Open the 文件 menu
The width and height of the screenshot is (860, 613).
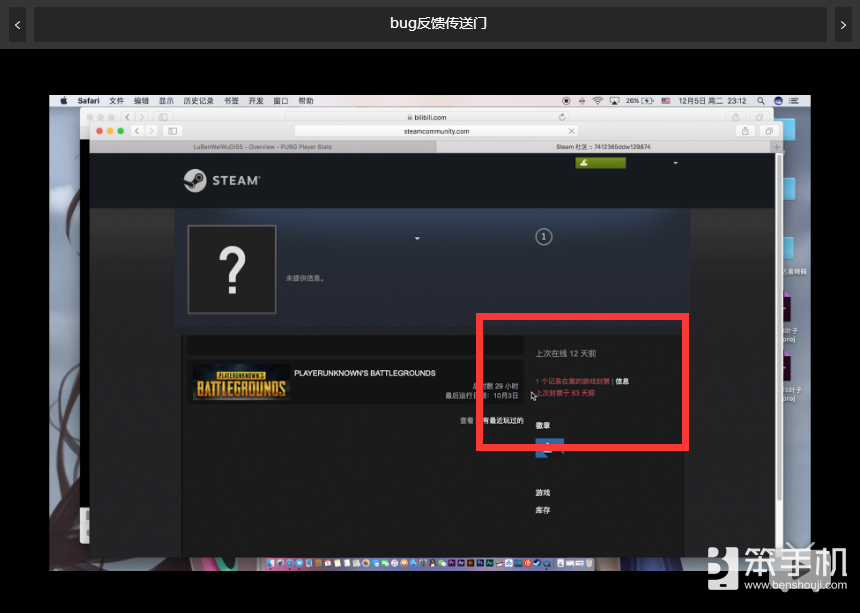[x=116, y=101]
